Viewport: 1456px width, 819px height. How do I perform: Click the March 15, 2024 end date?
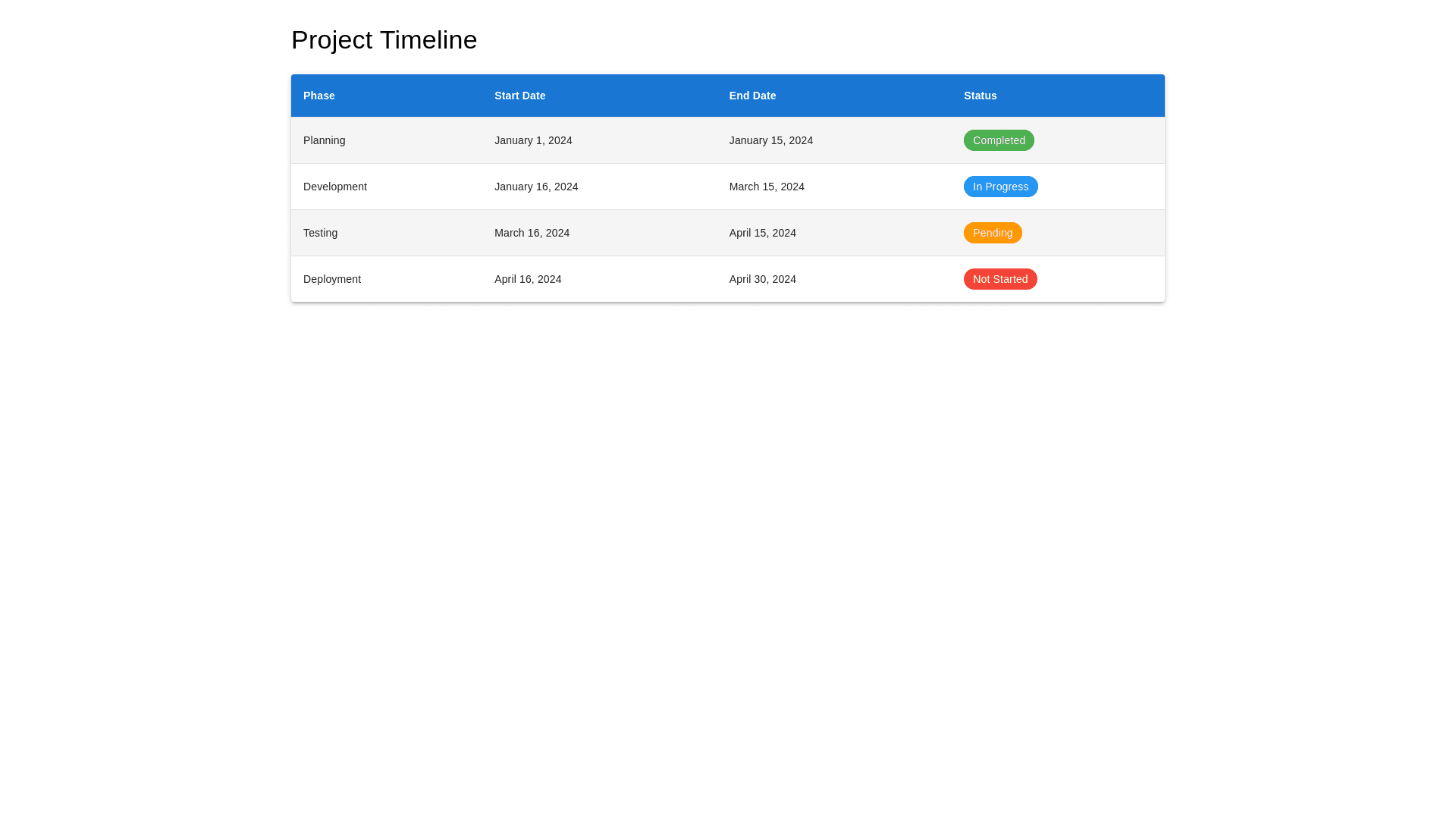[766, 187]
